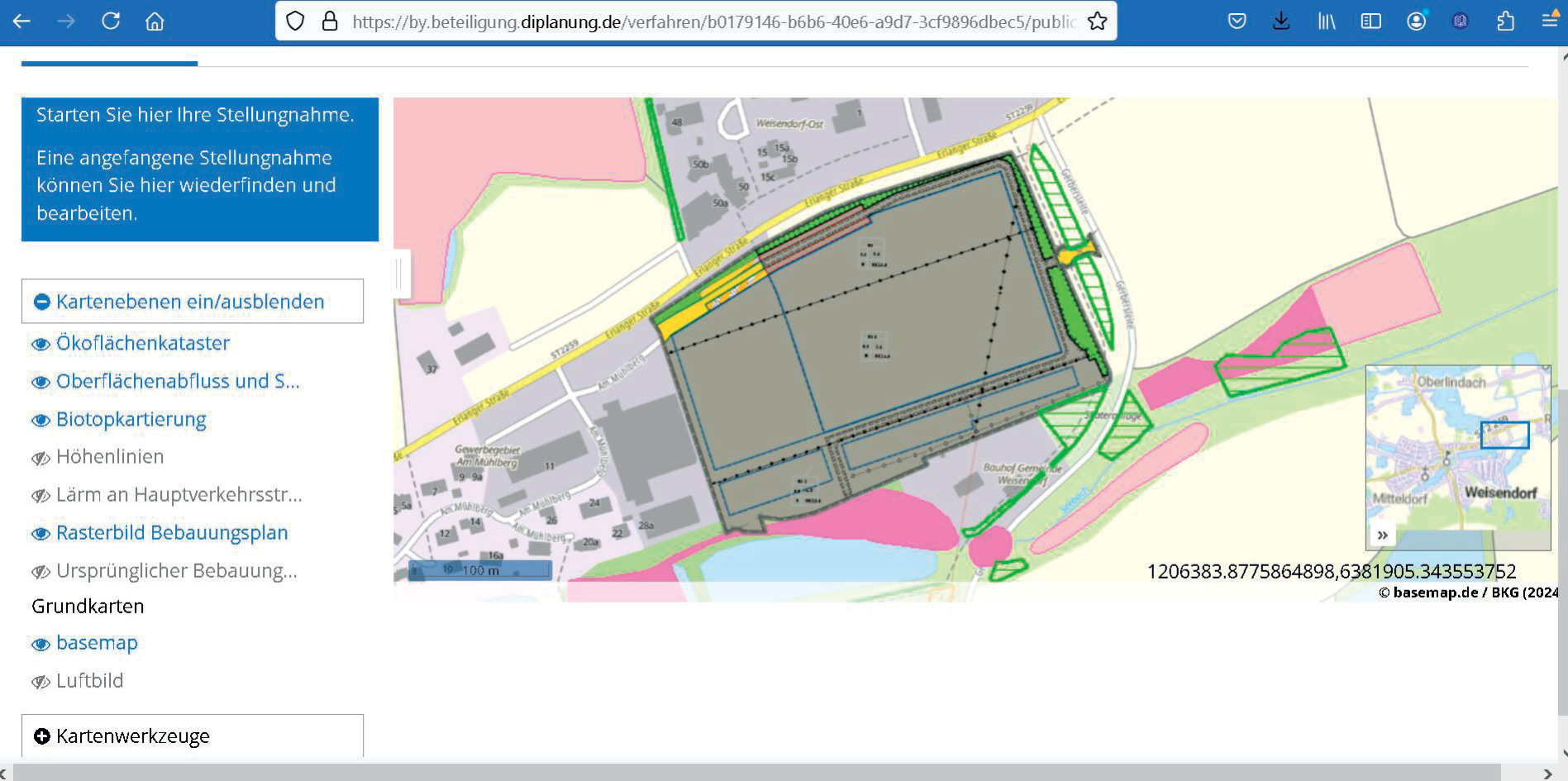Bookmark this page with the star icon
This screenshot has height=781, width=1568.
pyautogui.click(x=1097, y=21)
